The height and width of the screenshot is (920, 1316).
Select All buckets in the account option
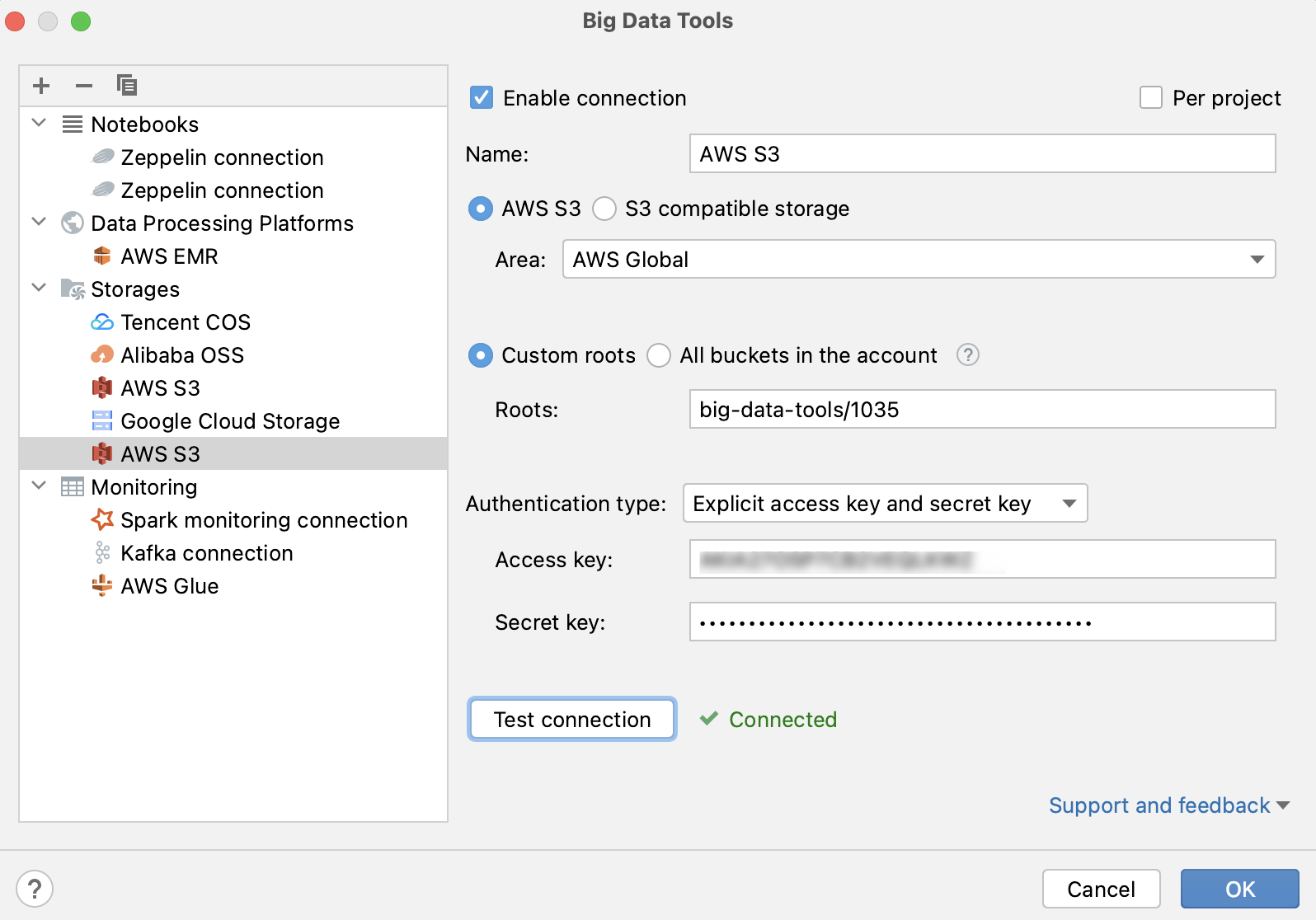(x=659, y=355)
